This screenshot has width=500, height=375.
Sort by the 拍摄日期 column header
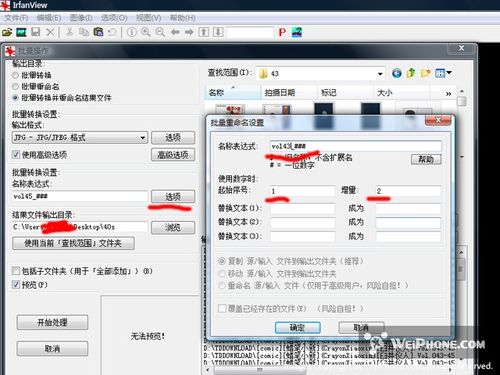pos(289,92)
